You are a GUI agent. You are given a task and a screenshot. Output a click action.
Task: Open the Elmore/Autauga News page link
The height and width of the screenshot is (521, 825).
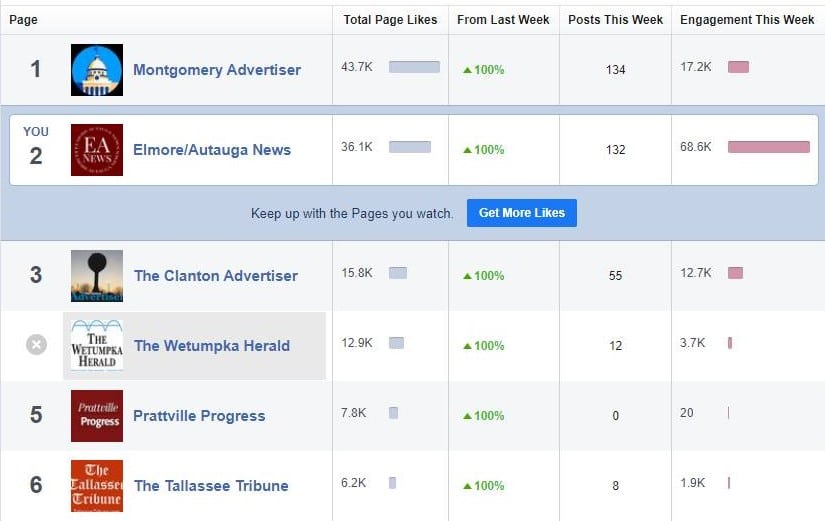(x=212, y=150)
